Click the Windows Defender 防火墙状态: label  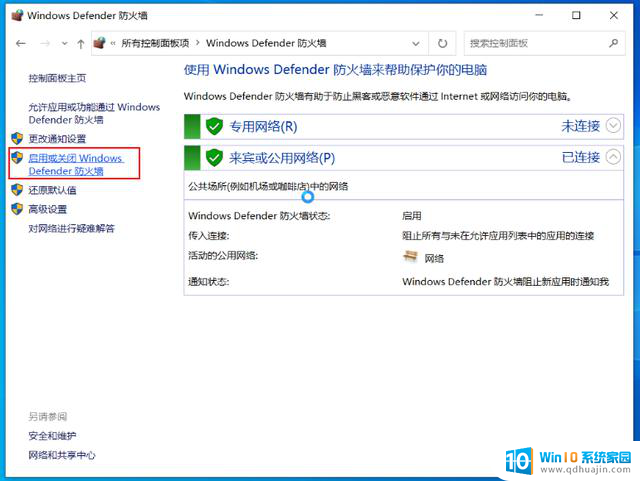click(259, 216)
